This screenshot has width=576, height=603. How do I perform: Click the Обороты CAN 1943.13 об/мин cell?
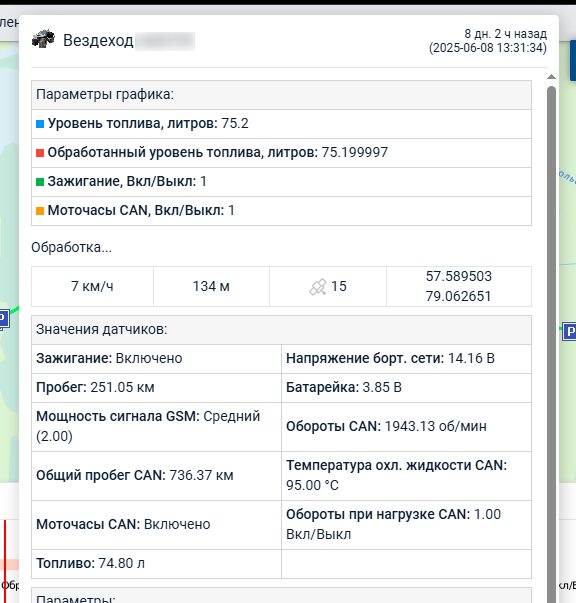click(406, 427)
